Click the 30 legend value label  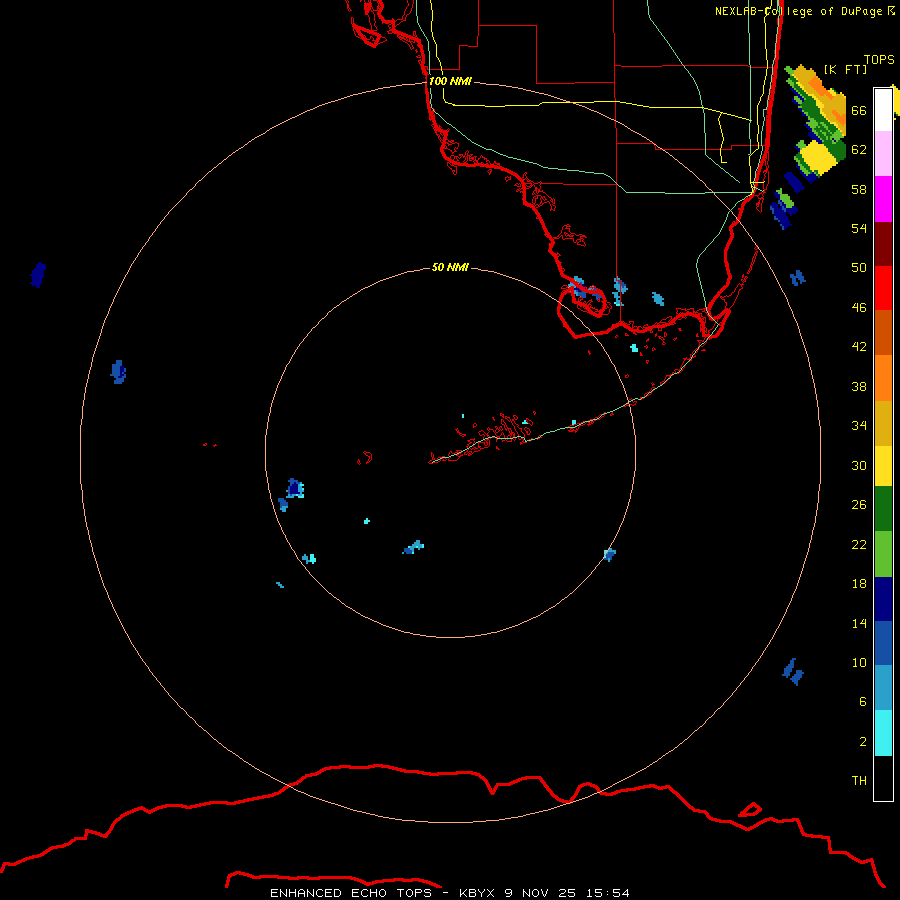pyautogui.click(x=859, y=465)
